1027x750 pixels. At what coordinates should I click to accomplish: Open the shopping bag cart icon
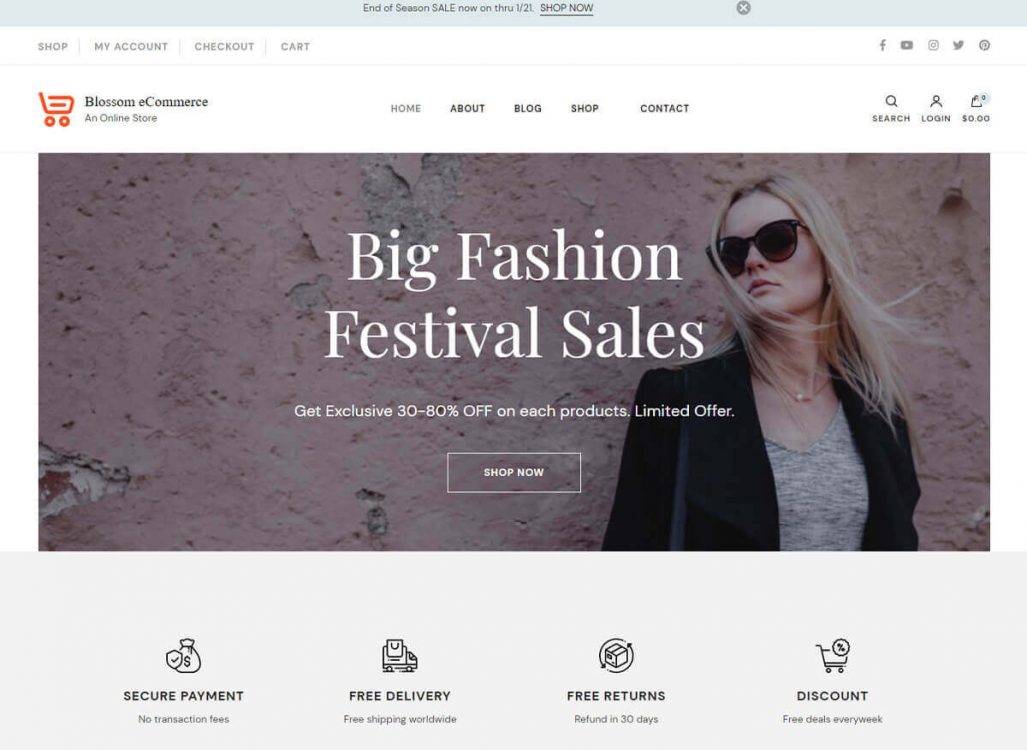click(977, 101)
